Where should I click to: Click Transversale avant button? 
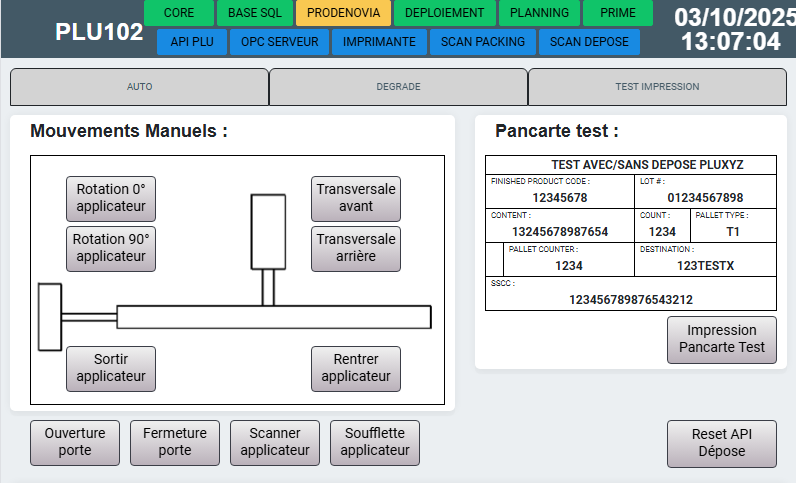click(356, 198)
